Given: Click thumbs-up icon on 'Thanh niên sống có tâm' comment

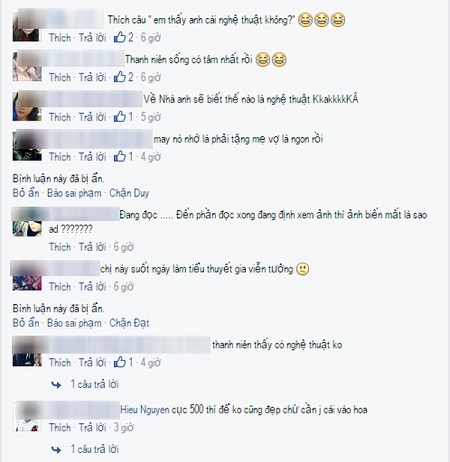Looking at the screenshot, I should coord(120,77).
